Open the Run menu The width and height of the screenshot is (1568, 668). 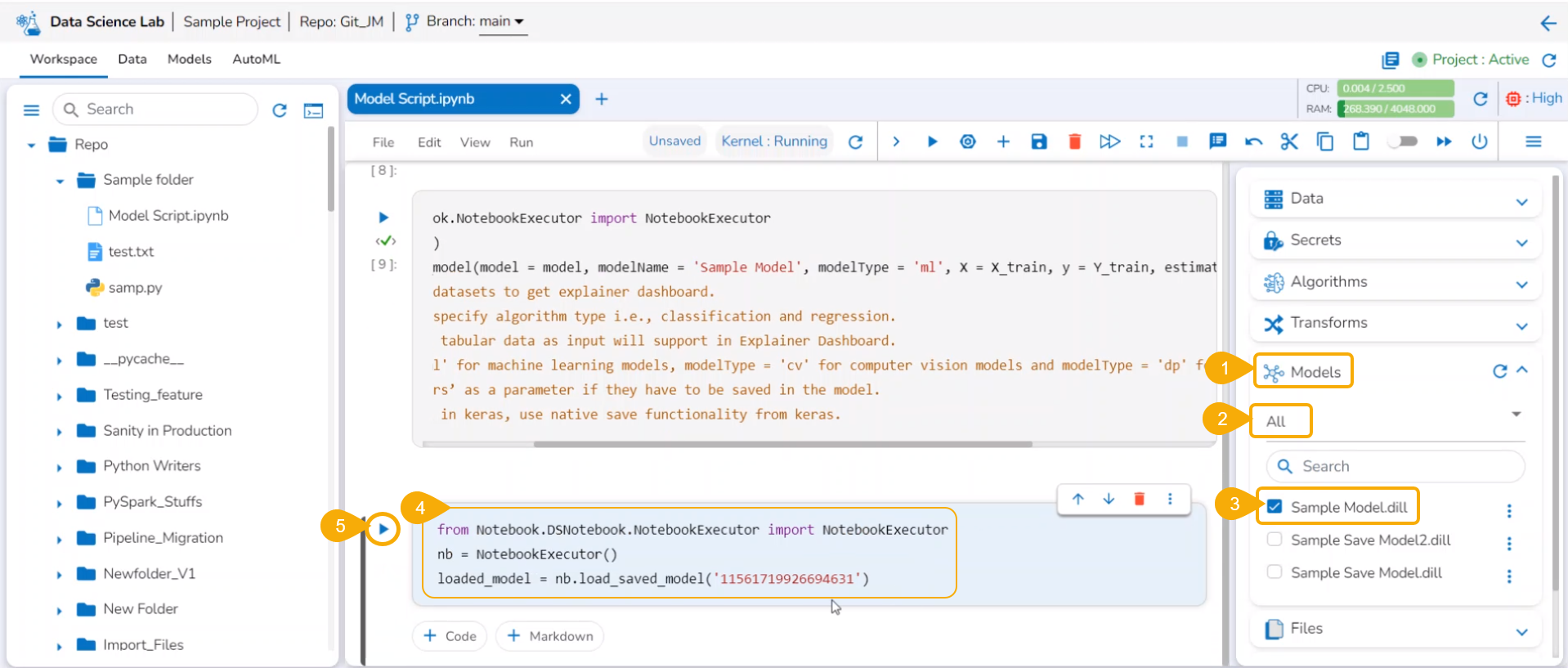point(521,142)
